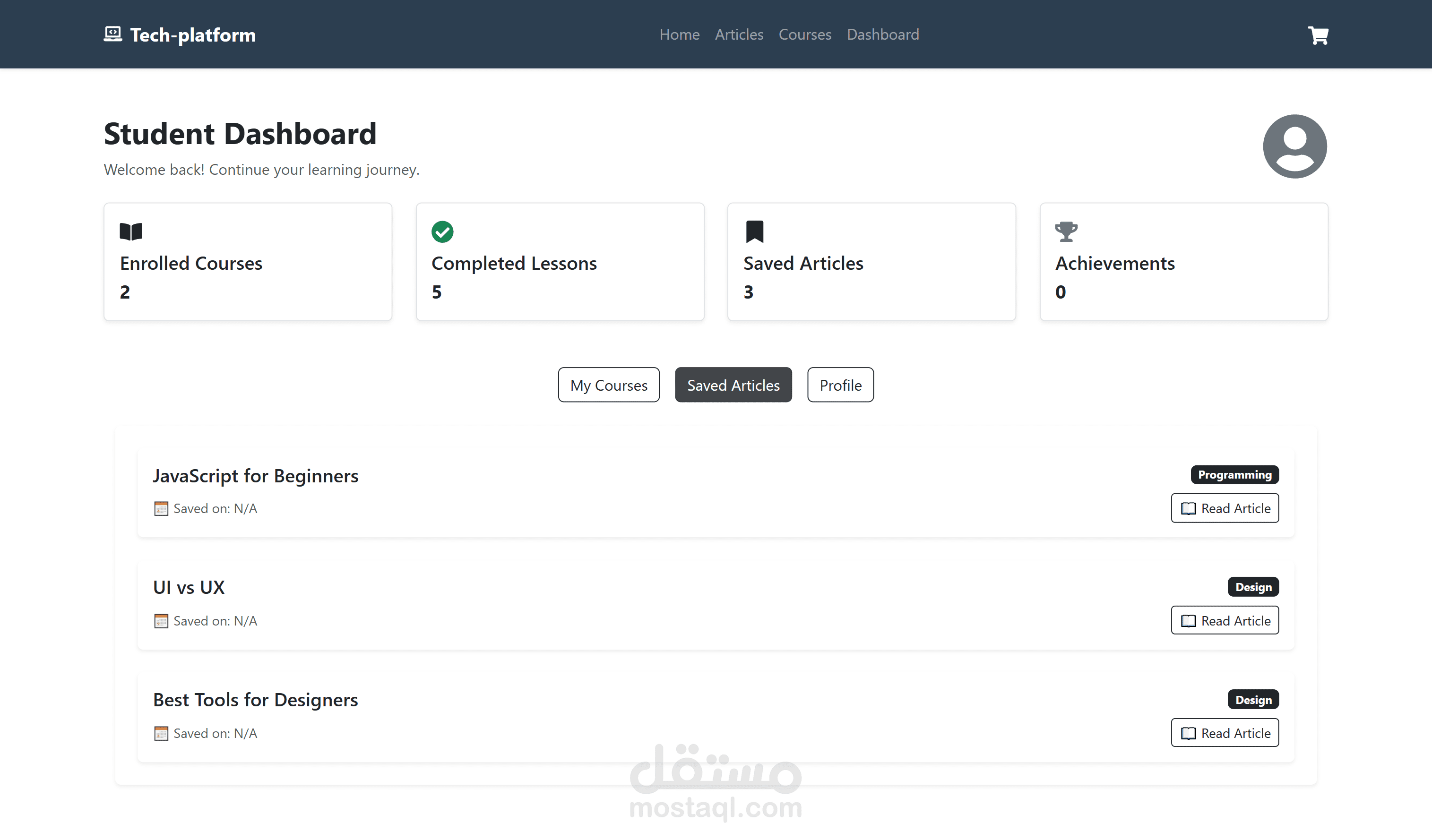Open the Best Tools for Designers title
Viewport: 1432px width, 840px height.
tap(255, 700)
